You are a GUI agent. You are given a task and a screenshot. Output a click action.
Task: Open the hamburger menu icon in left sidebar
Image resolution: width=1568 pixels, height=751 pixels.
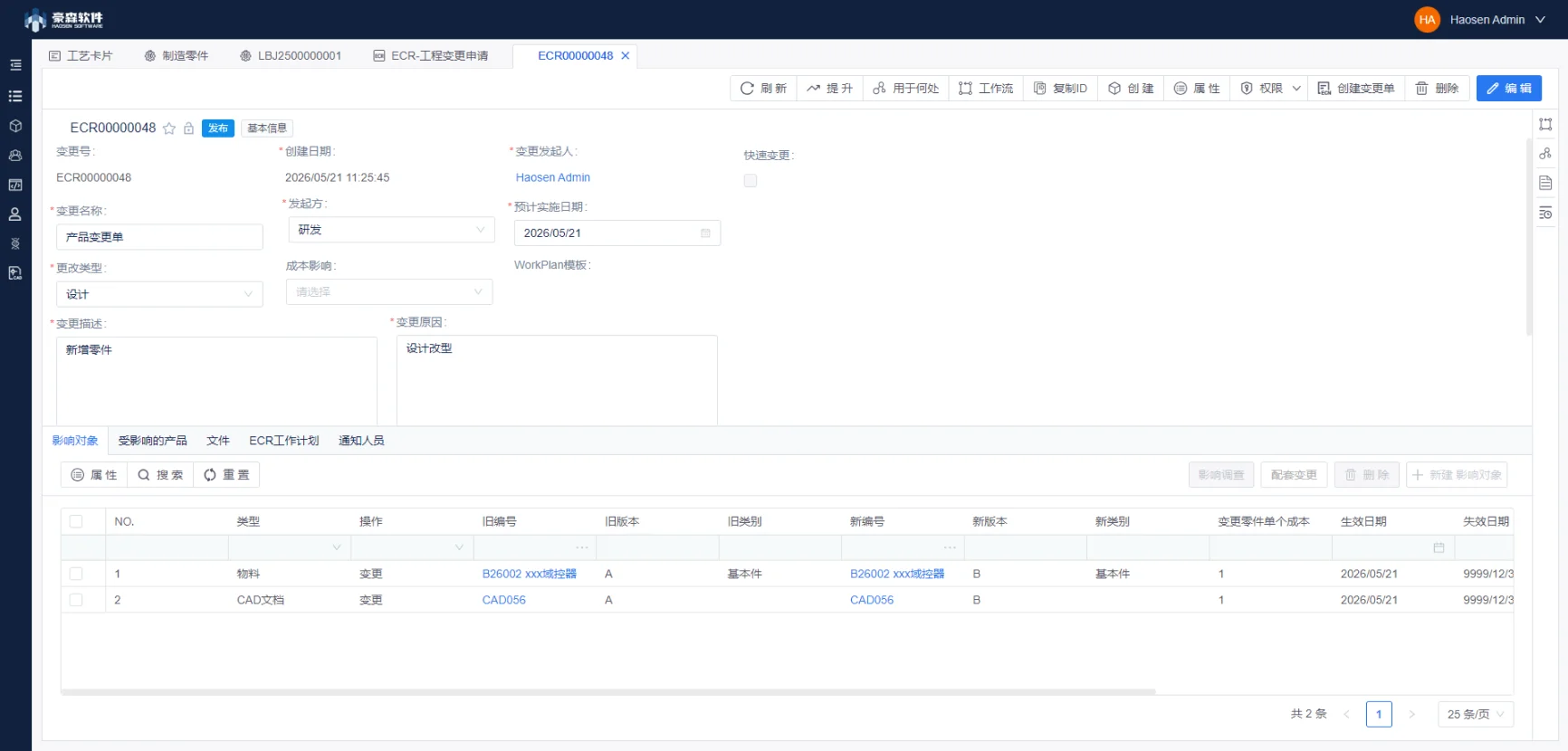15,65
